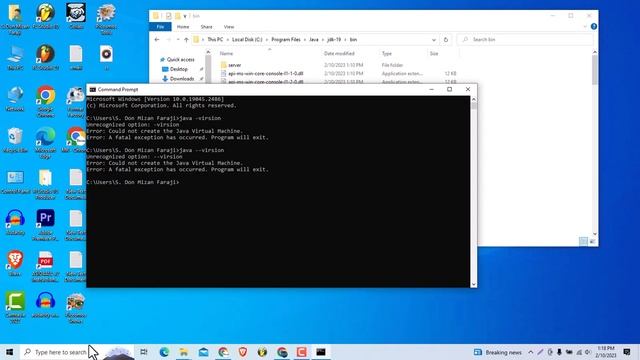Select the Audacity headphone icon beside Premiere Pro
Viewport: 640px width, 360px height.
pos(15,222)
